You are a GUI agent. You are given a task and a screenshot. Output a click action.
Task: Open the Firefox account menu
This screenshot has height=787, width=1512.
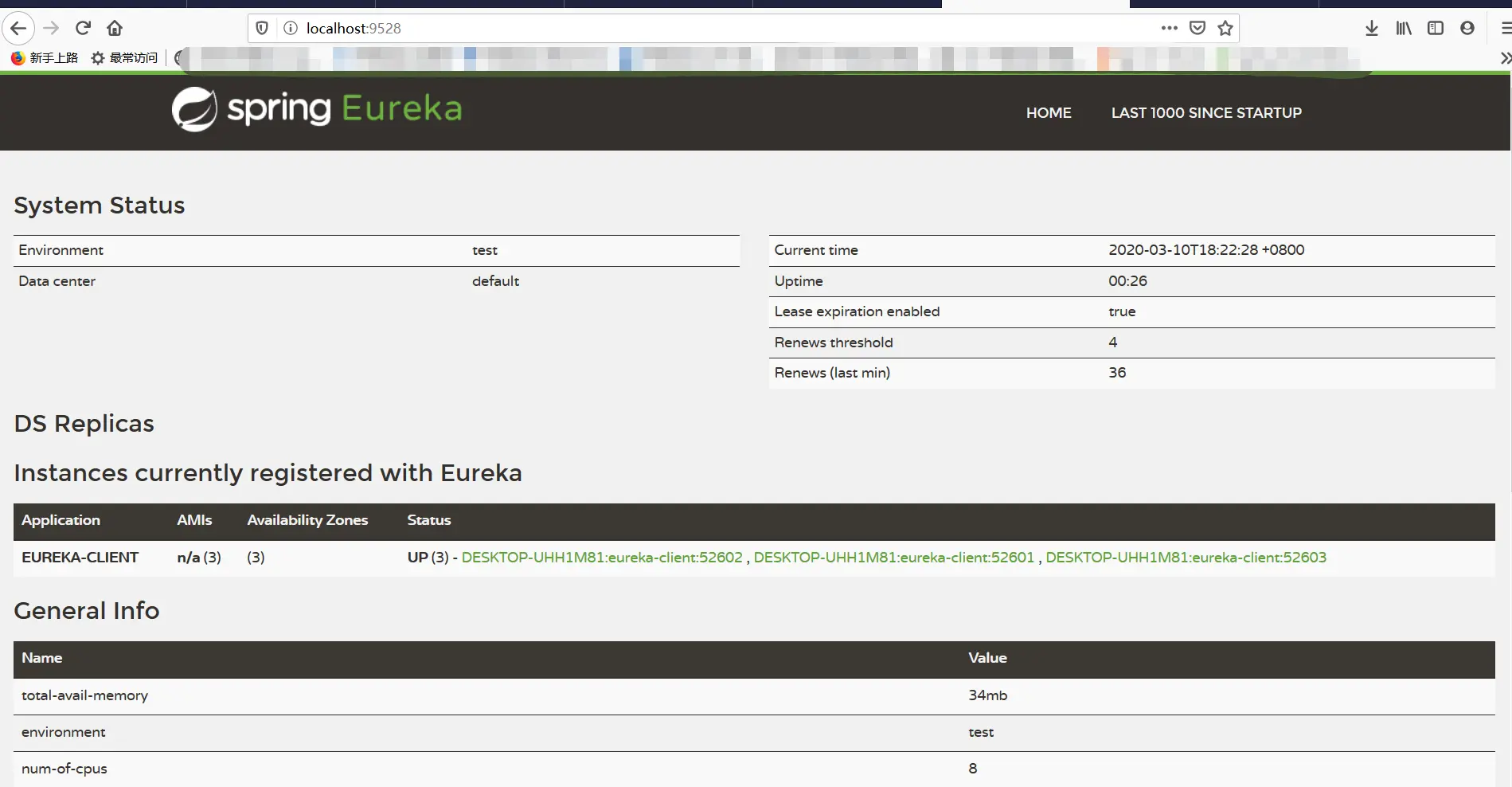pyautogui.click(x=1467, y=28)
